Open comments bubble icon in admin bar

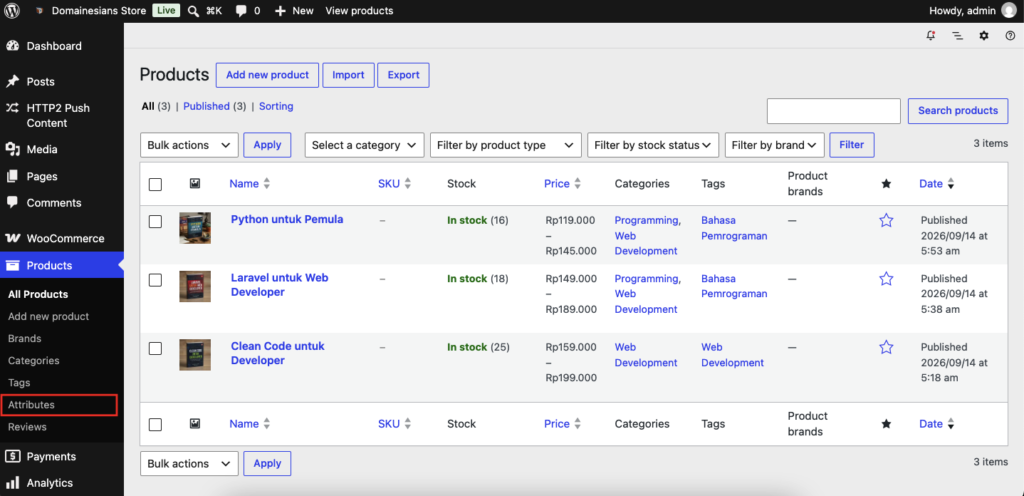[x=241, y=11]
